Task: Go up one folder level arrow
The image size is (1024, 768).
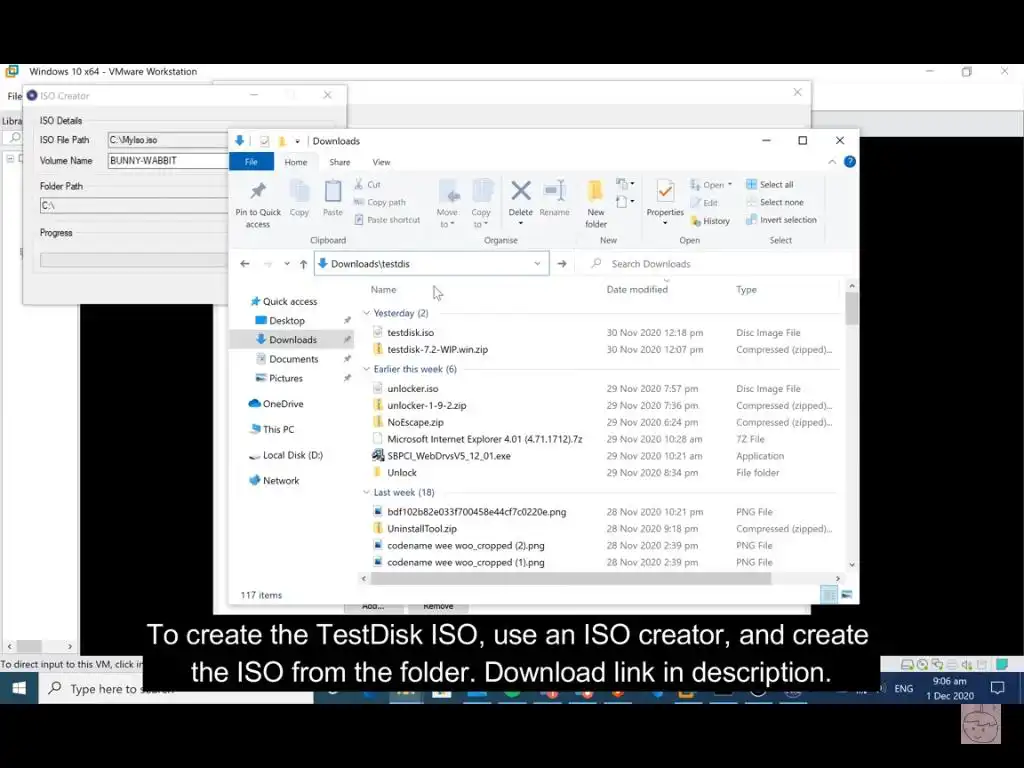Action: pyautogui.click(x=303, y=264)
